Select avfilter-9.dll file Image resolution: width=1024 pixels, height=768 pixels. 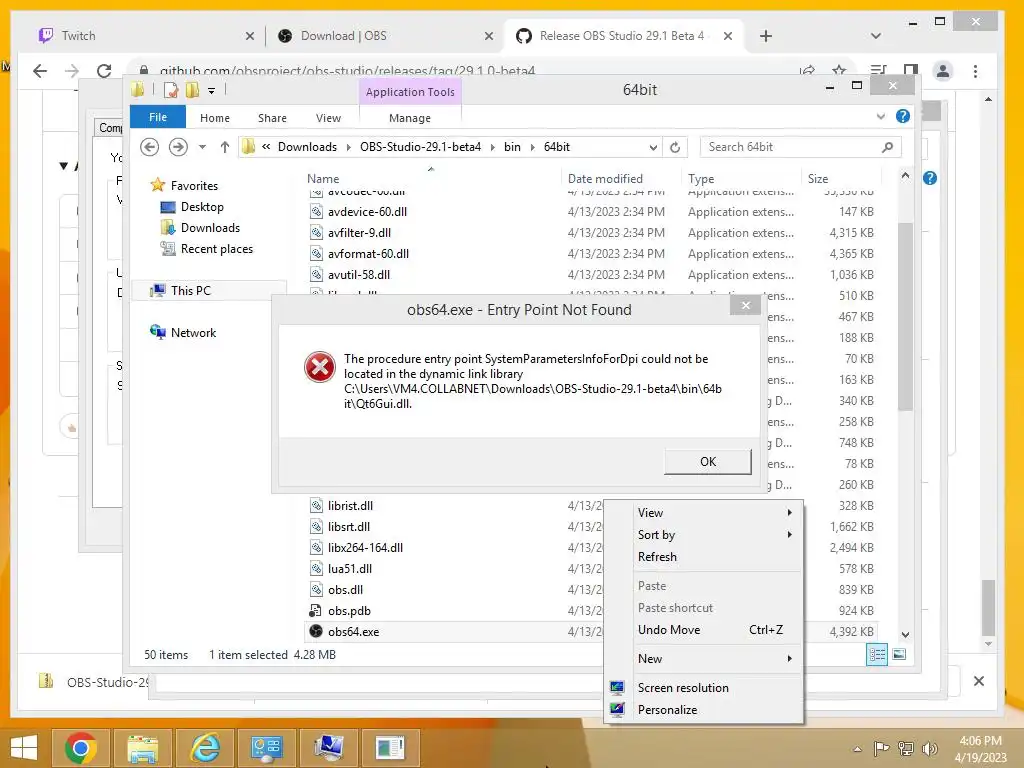point(359,232)
